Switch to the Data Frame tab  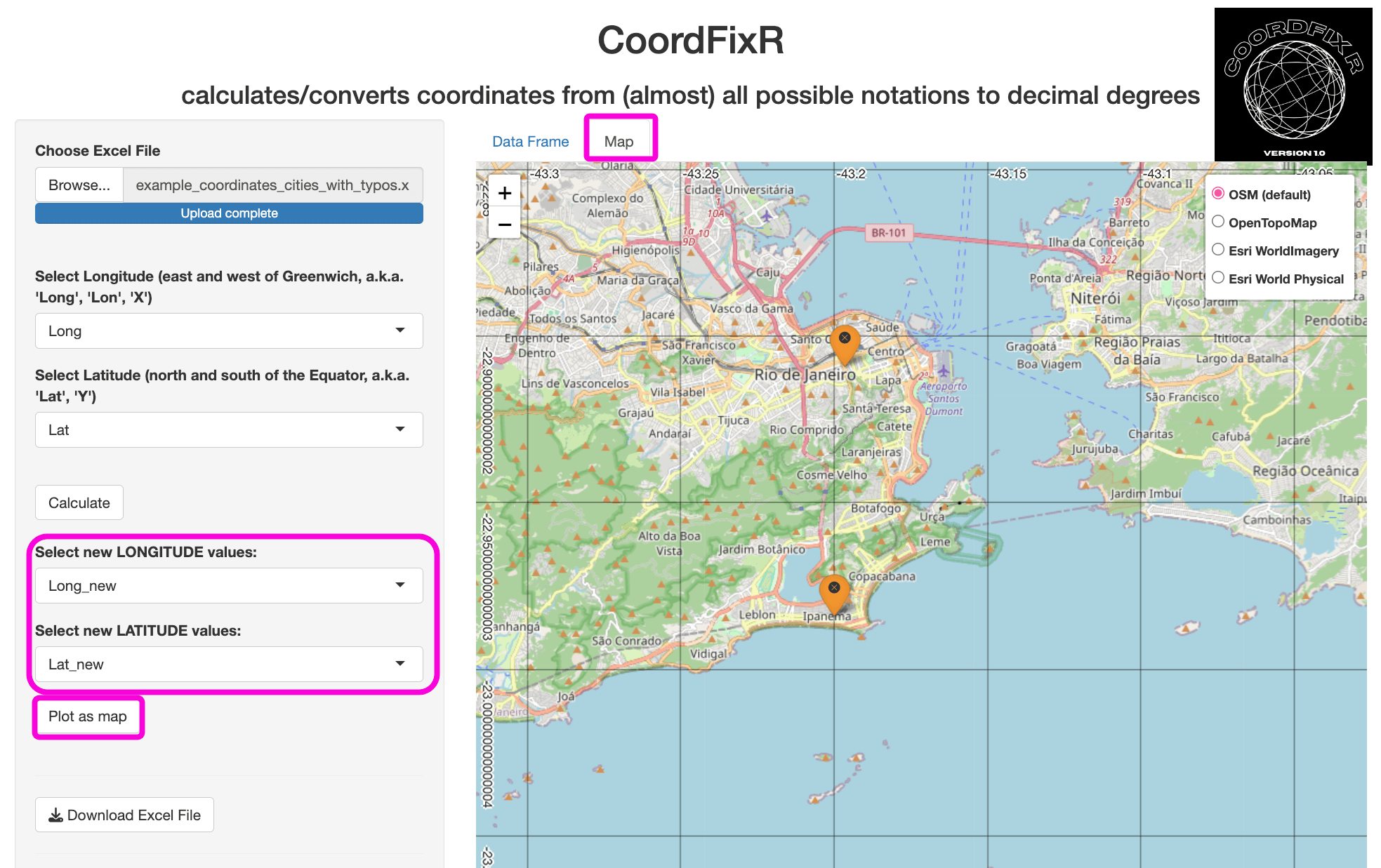(x=530, y=142)
